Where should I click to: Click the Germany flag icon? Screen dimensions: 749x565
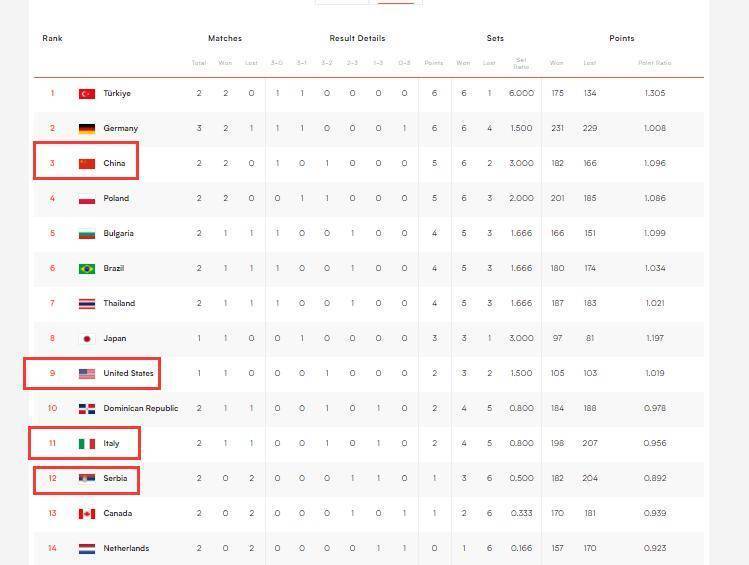click(x=87, y=128)
